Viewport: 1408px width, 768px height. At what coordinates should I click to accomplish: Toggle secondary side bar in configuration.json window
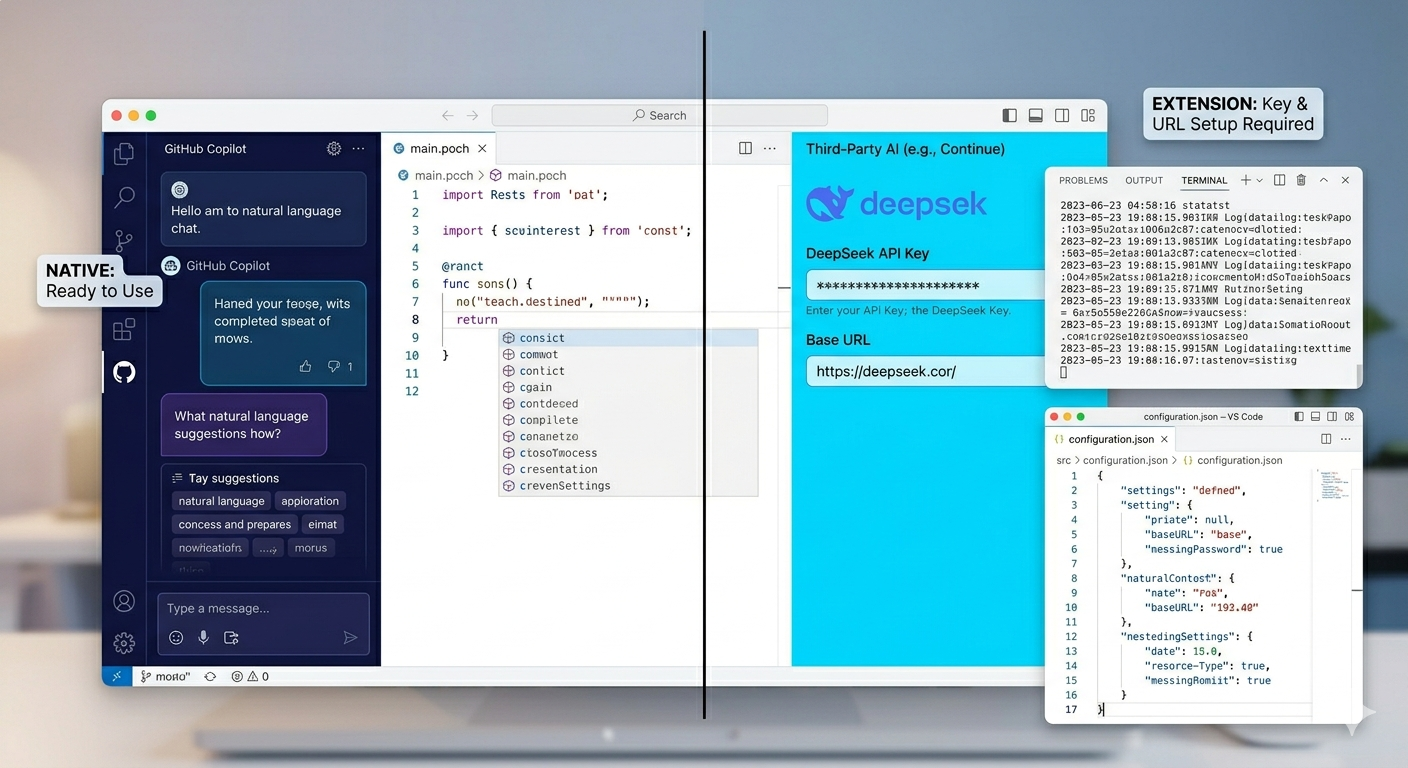(1333, 417)
